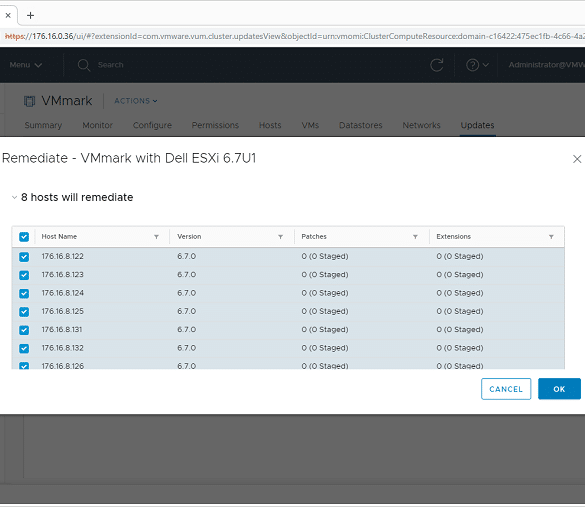The height and width of the screenshot is (507, 585).
Task: Uncheck host 176.16.8.125
Action: 24,312
